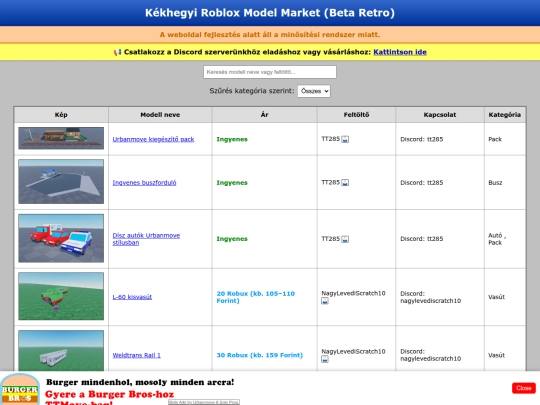Screen dimensions: 540x405
Task: Open the Weldtrans Rail 1 model link
Action: point(136,355)
